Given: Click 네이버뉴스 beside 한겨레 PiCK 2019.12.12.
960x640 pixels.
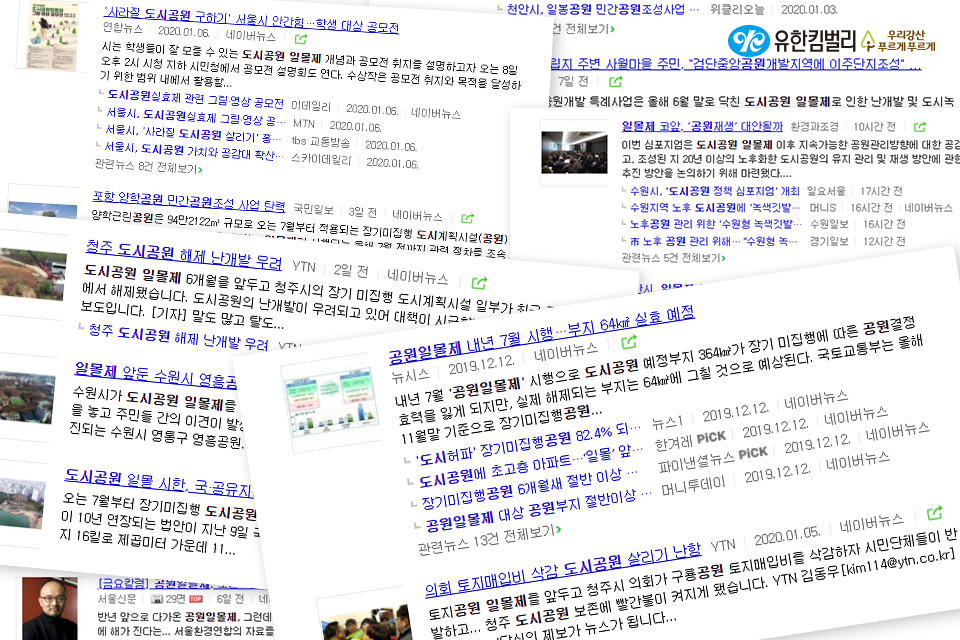Looking at the screenshot, I should click(856, 417).
